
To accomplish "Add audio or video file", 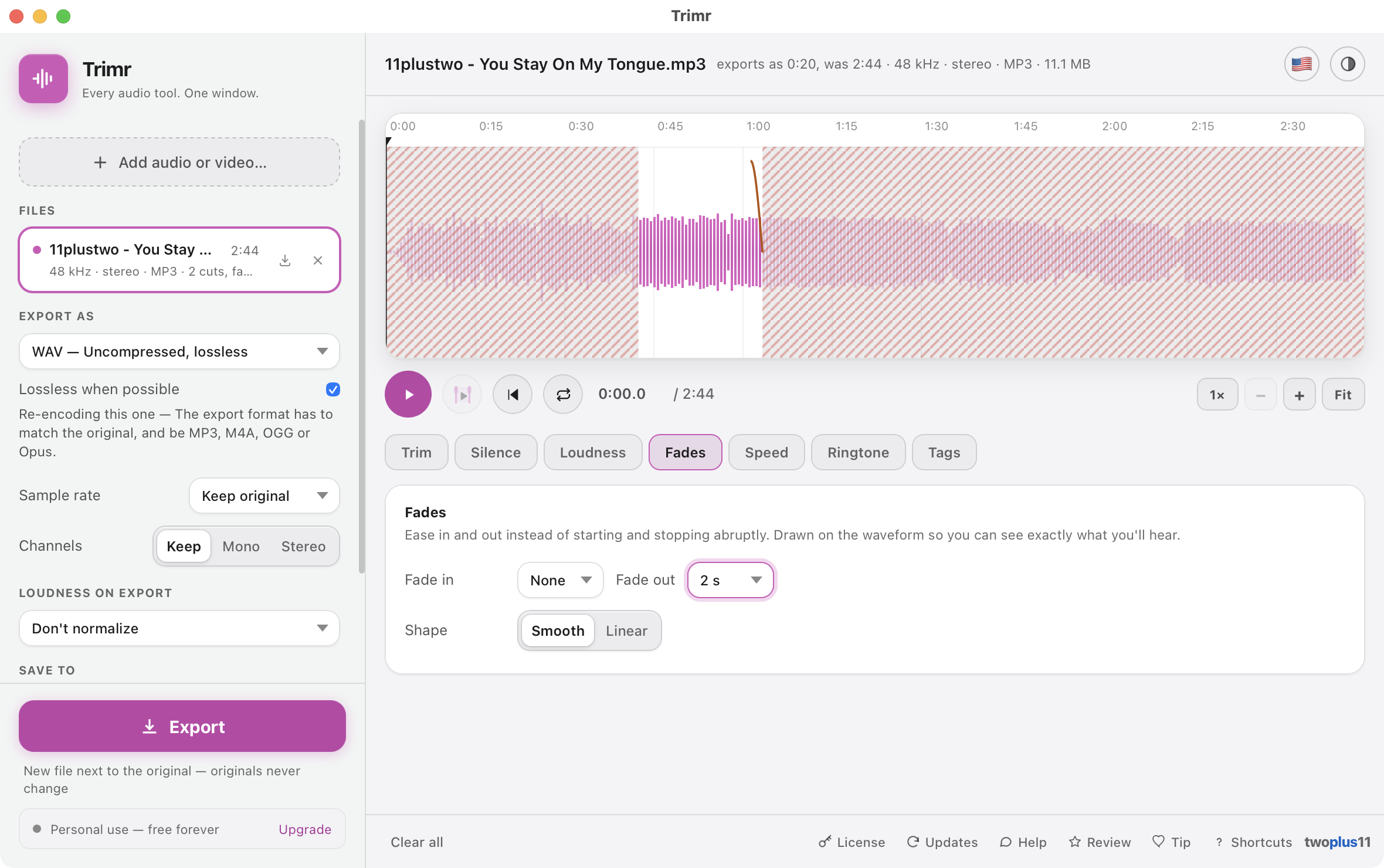I will click(179, 162).
